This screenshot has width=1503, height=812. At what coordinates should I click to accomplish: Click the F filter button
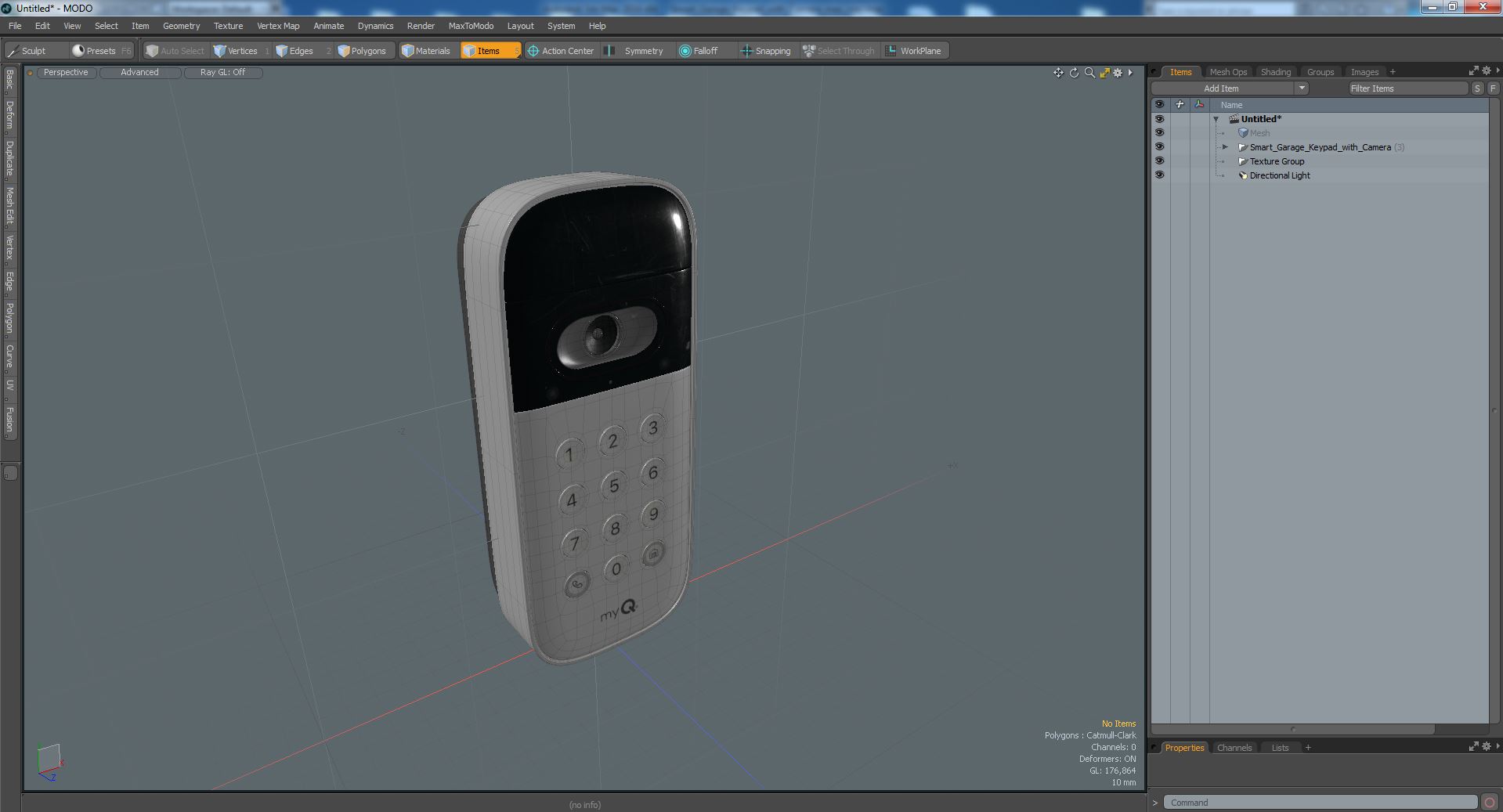[1493, 88]
